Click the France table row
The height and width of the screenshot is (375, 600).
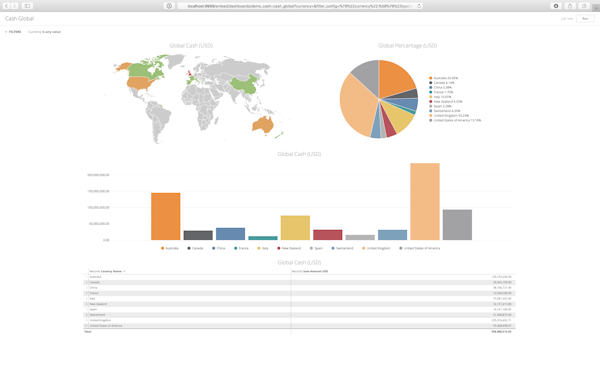300,293
